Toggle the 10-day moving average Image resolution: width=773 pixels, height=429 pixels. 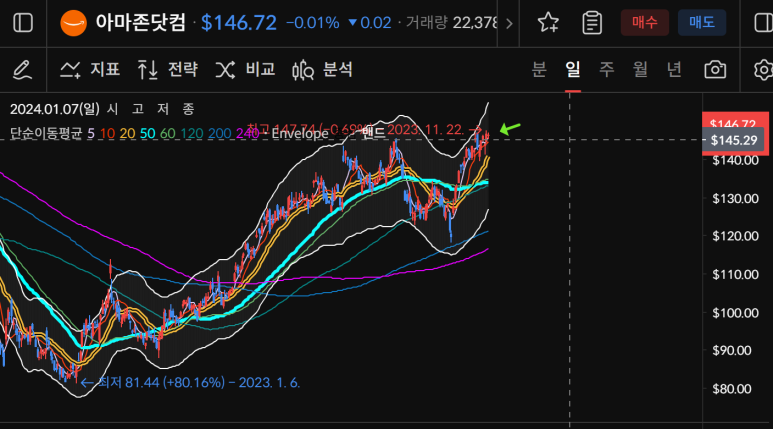[107, 133]
